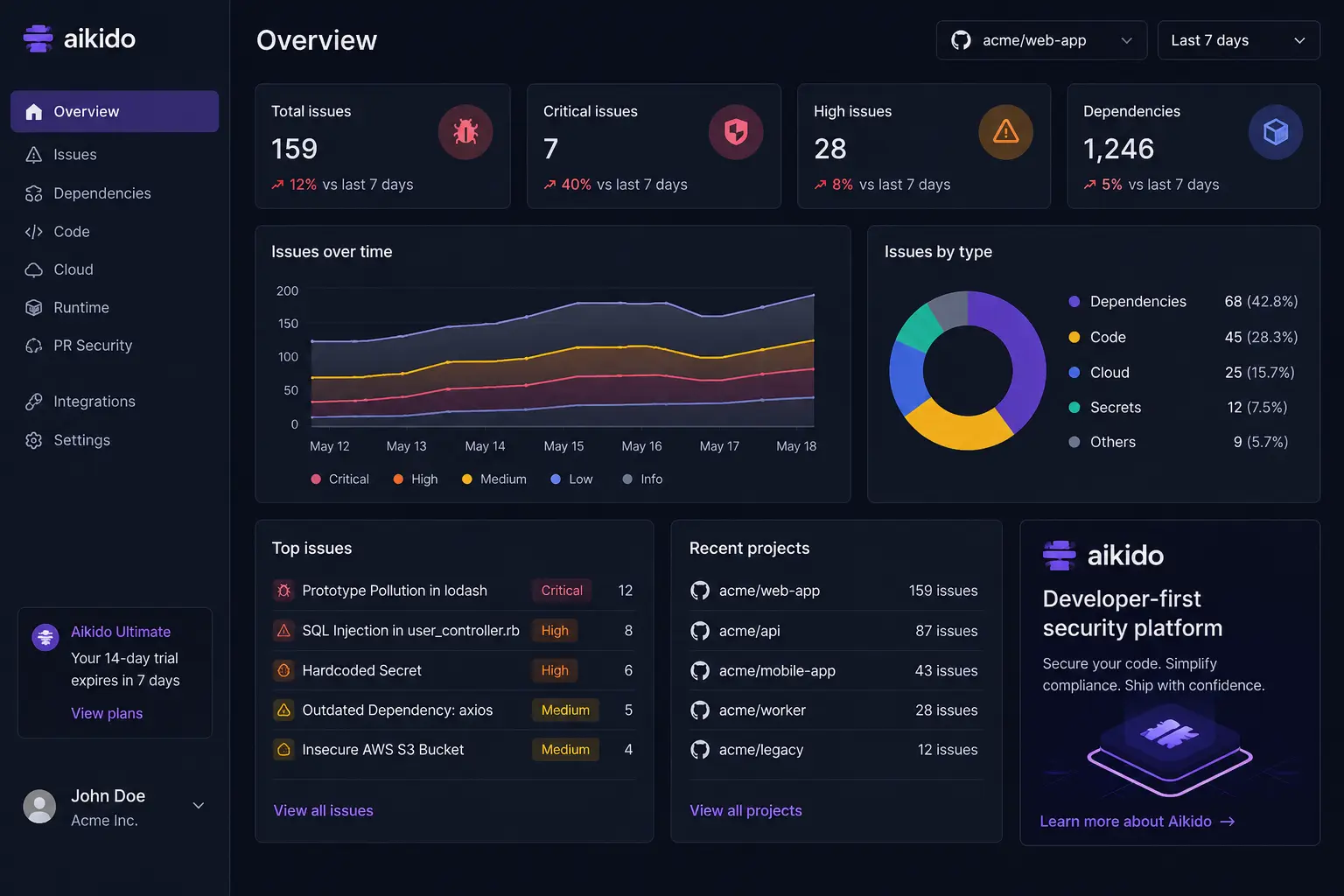The height and width of the screenshot is (896, 1344).
Task: Click the Issues warning triangle icon in sidebar
Action: pos(34,155)
